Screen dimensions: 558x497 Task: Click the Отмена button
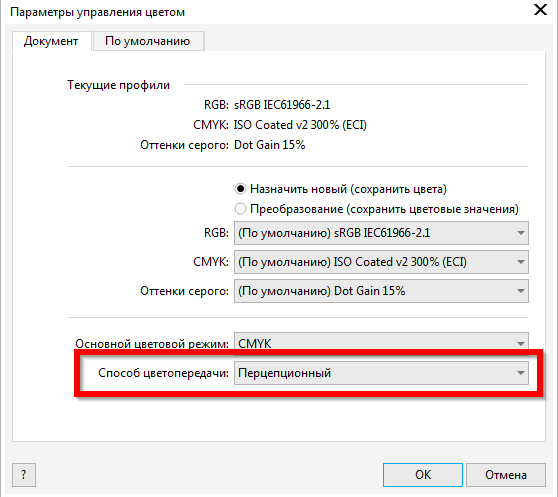(506, 475)
